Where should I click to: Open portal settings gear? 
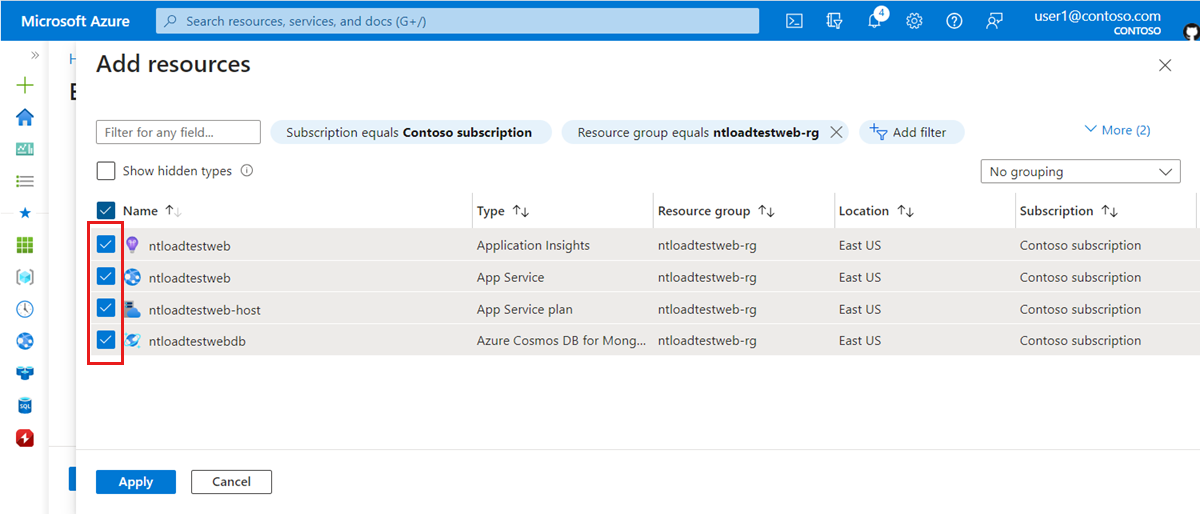(914, 21)
